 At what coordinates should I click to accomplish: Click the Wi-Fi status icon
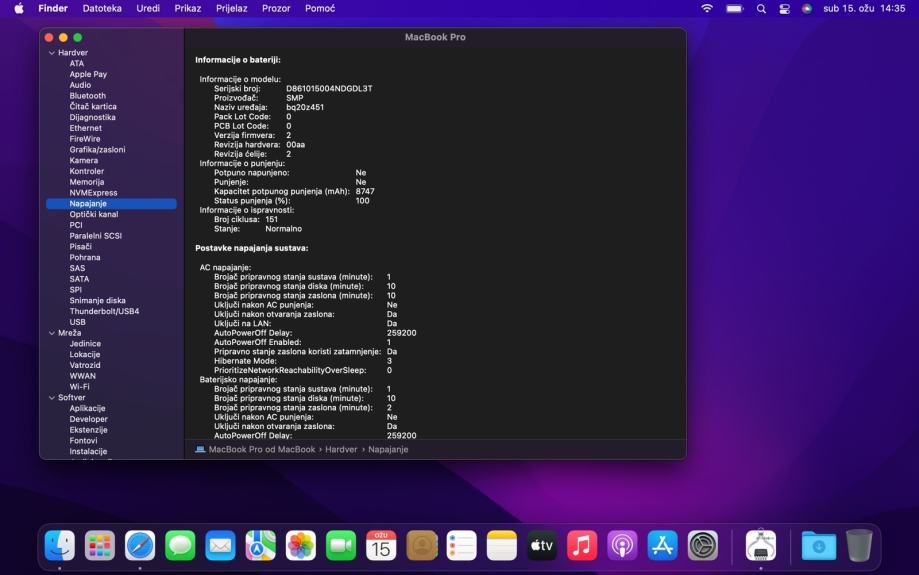point(707,8)
